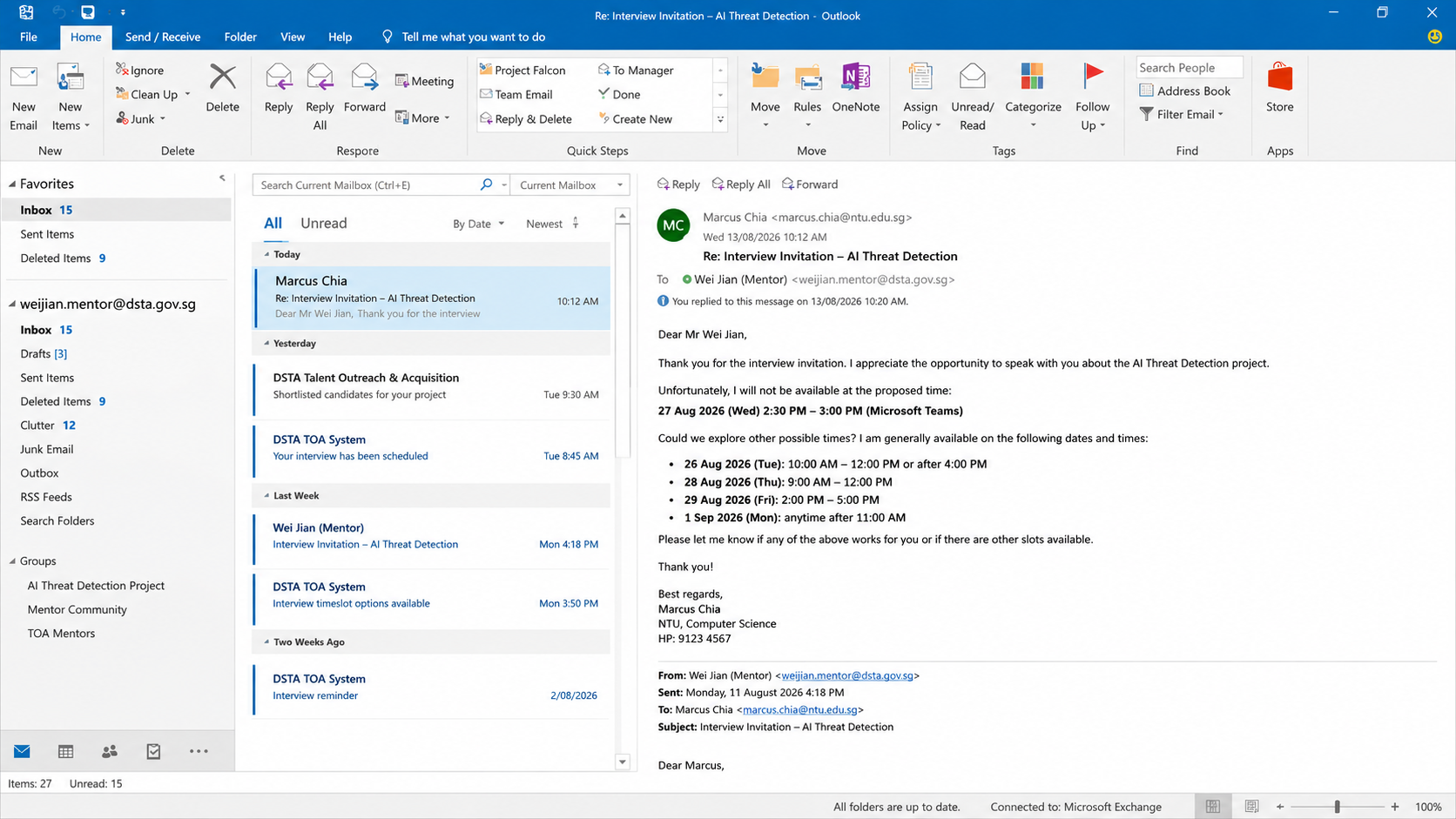The image size is (1456, 819).
Task: Adjust the zoom slider handle
Action: pyautogui.click(x=1337, y=807)
